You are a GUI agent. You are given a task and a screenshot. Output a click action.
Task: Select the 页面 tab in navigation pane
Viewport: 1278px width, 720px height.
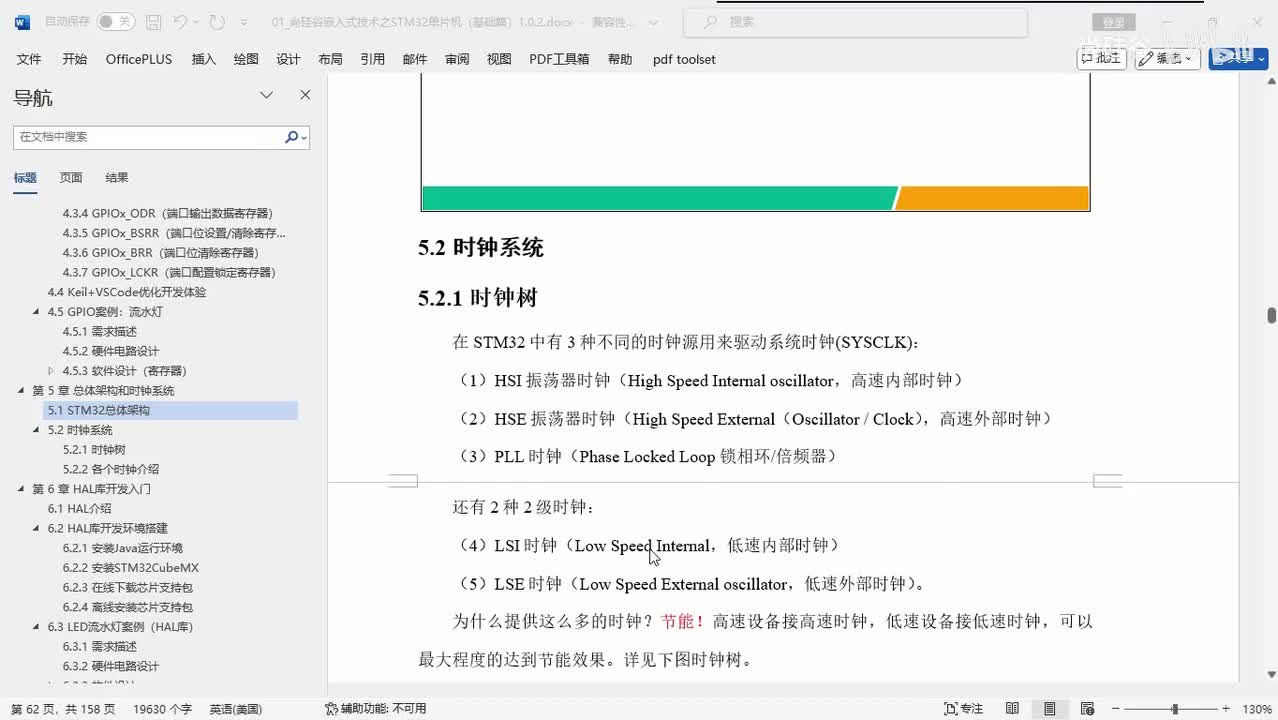71,177
